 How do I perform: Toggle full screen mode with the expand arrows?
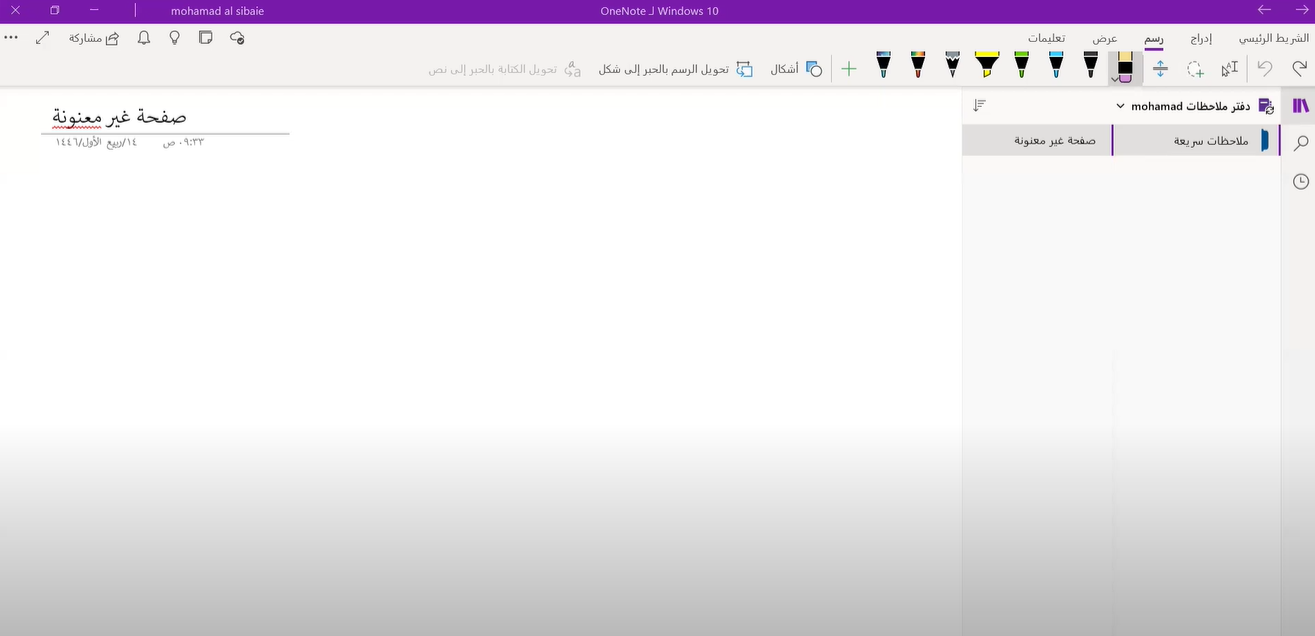(x=43, y=38)
